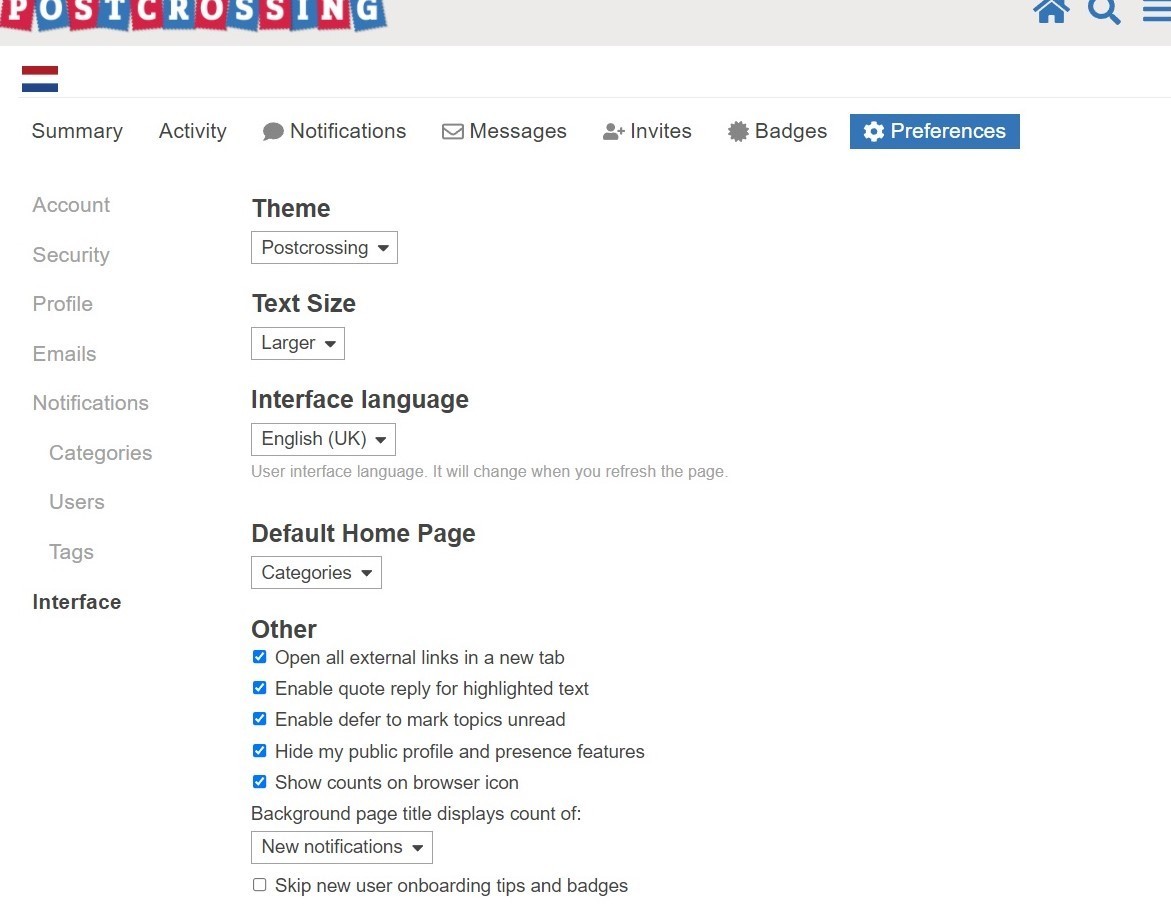The width and height of the screenshot is (1171, 904).
Task: Toggle Hide my public profile checkbox
Action: click(x=260, y=751)
